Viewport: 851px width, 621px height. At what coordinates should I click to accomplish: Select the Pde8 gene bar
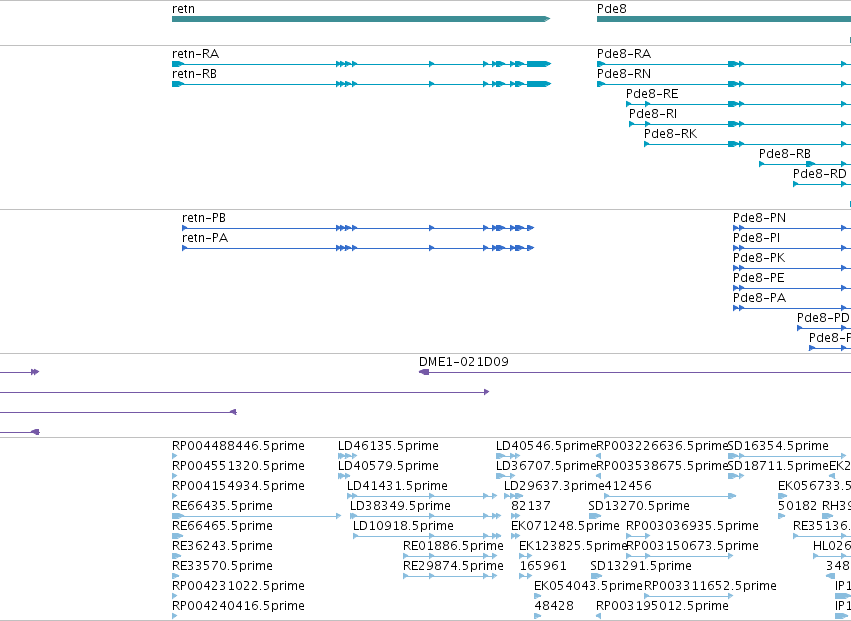(724, 19)
